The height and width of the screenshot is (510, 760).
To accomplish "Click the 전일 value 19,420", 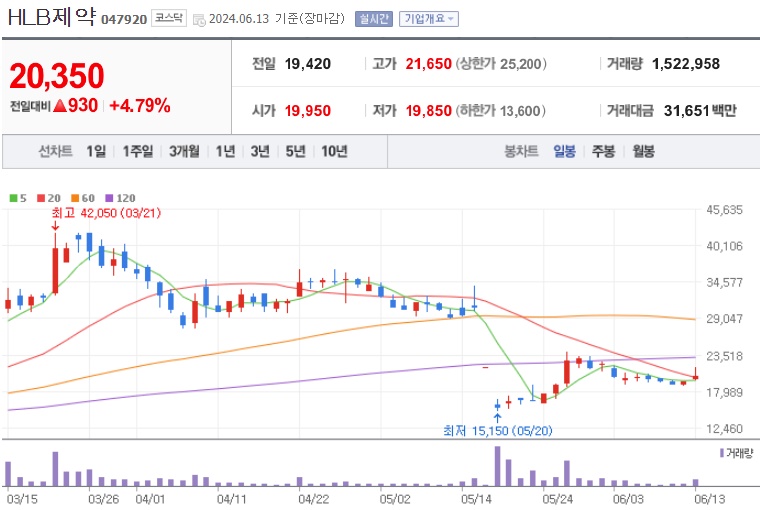I will (x=308, y=64).
